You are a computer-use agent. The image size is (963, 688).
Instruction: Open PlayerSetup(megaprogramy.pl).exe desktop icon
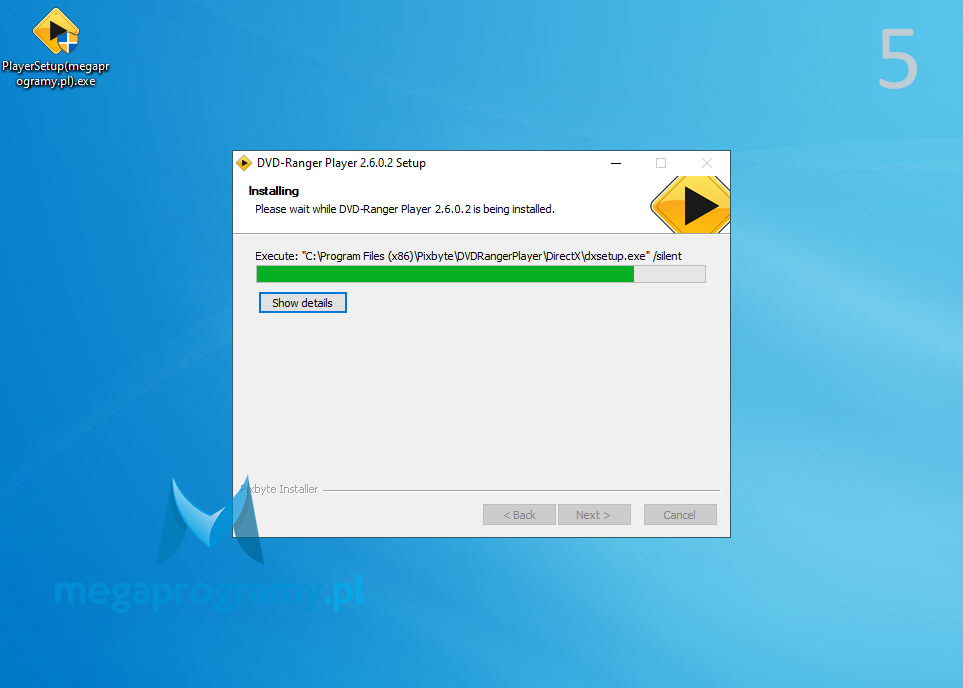coord(56,48)
